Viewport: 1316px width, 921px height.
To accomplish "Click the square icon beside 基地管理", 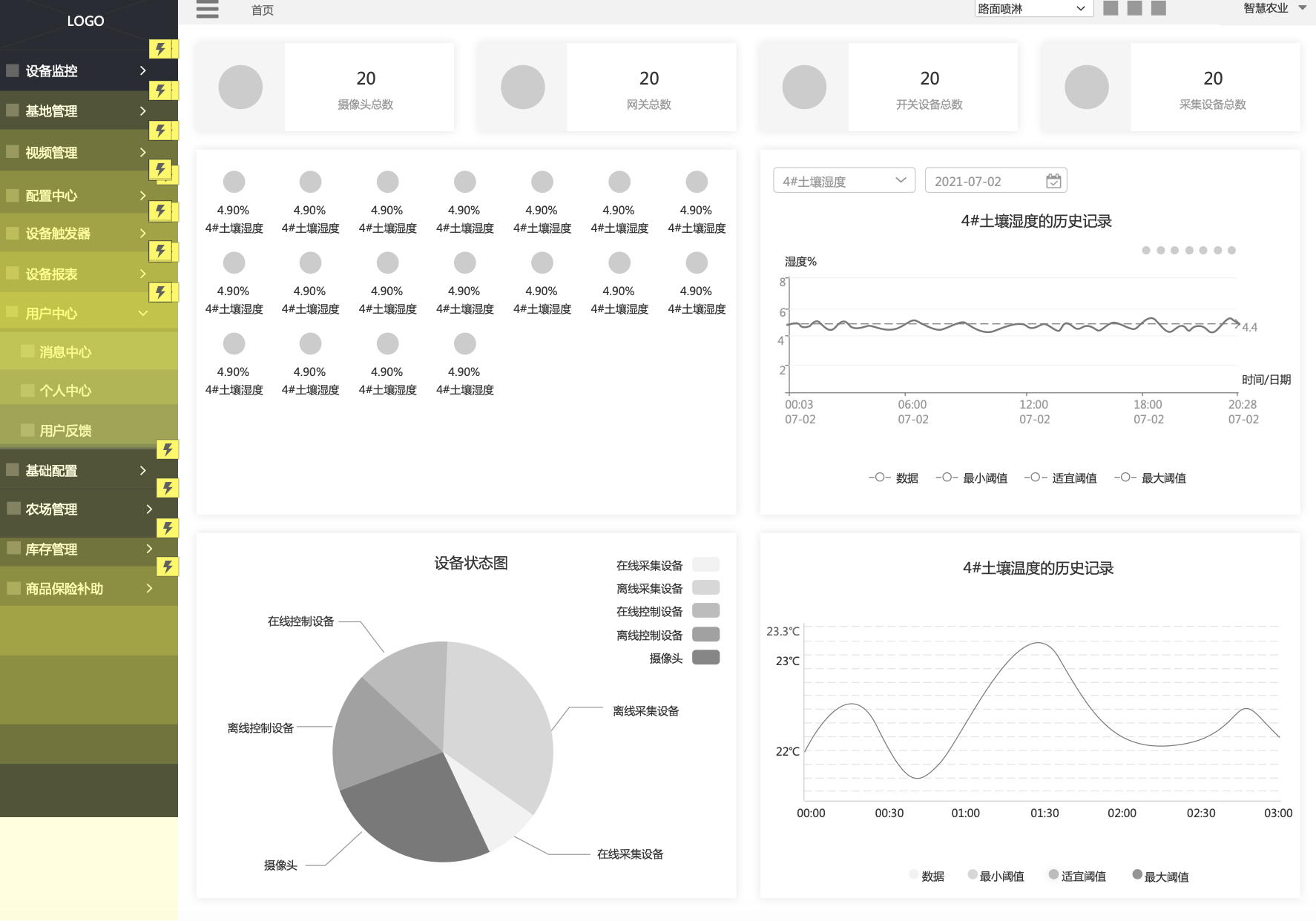I will [x=13, y=110].
